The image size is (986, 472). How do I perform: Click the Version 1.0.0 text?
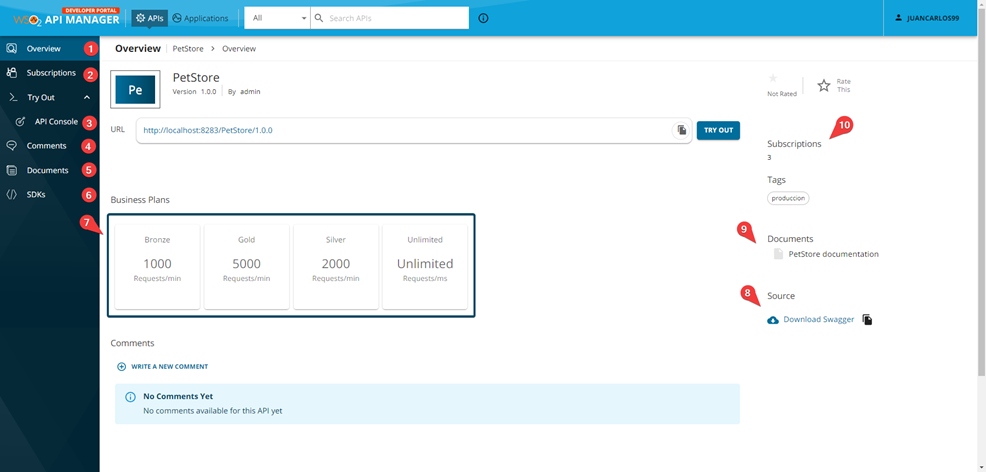point(194,92)
